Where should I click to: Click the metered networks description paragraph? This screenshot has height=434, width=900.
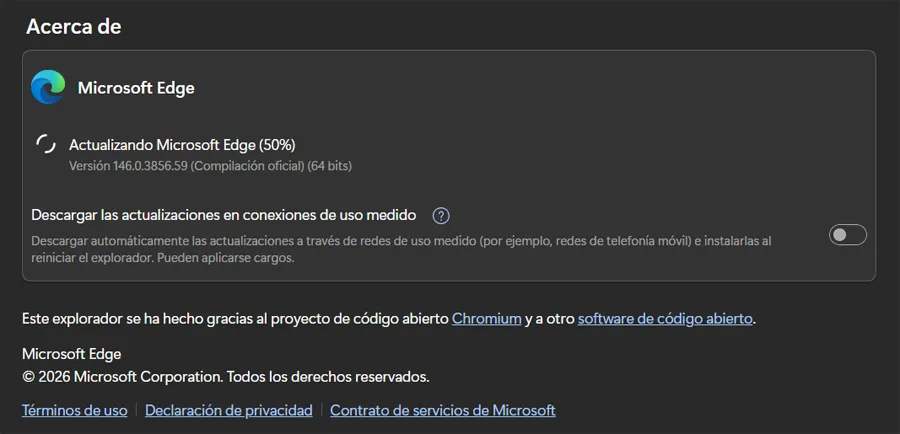pos(400,249)
